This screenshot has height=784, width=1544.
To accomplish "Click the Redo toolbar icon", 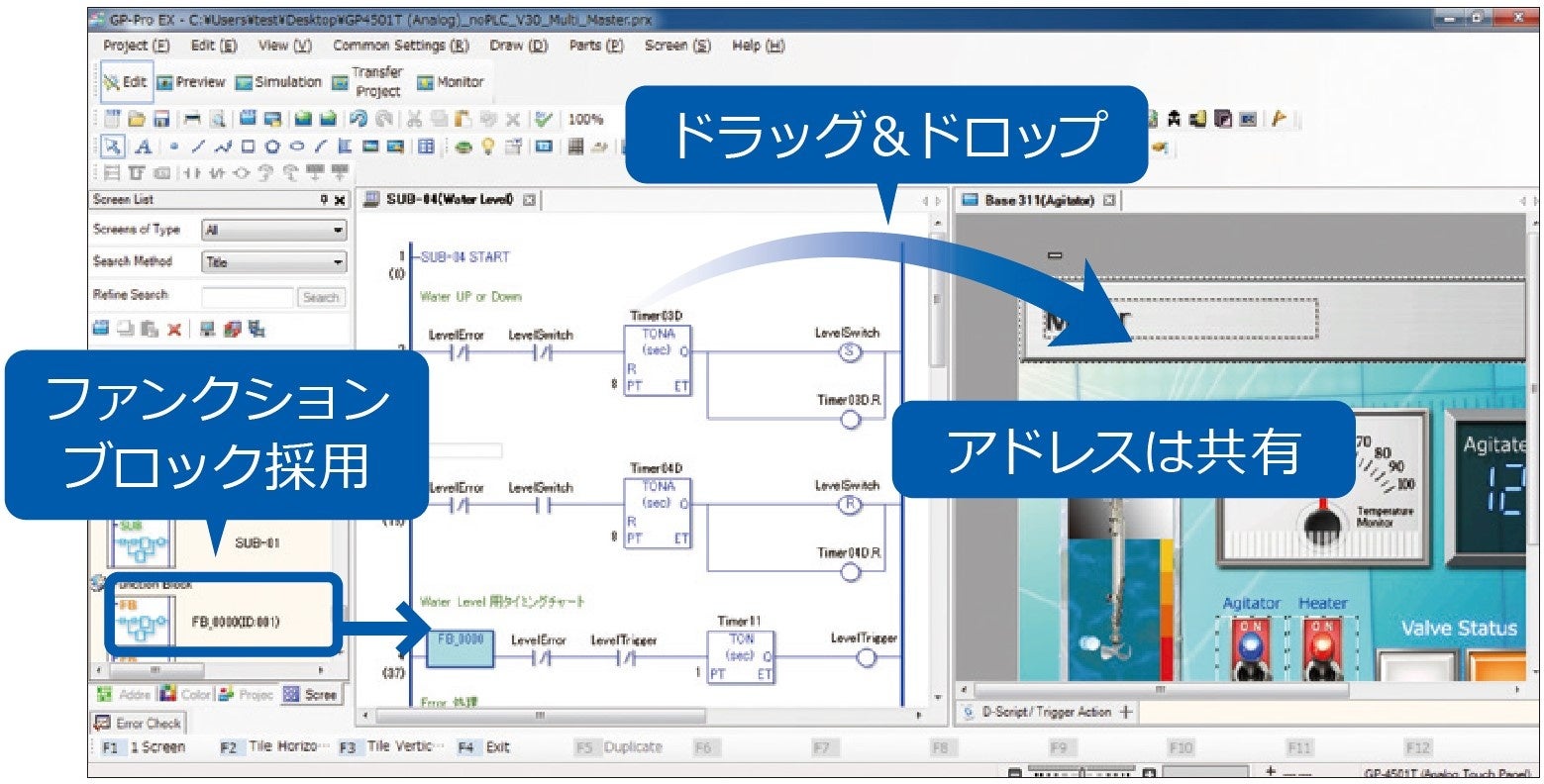I will (382, 119).
